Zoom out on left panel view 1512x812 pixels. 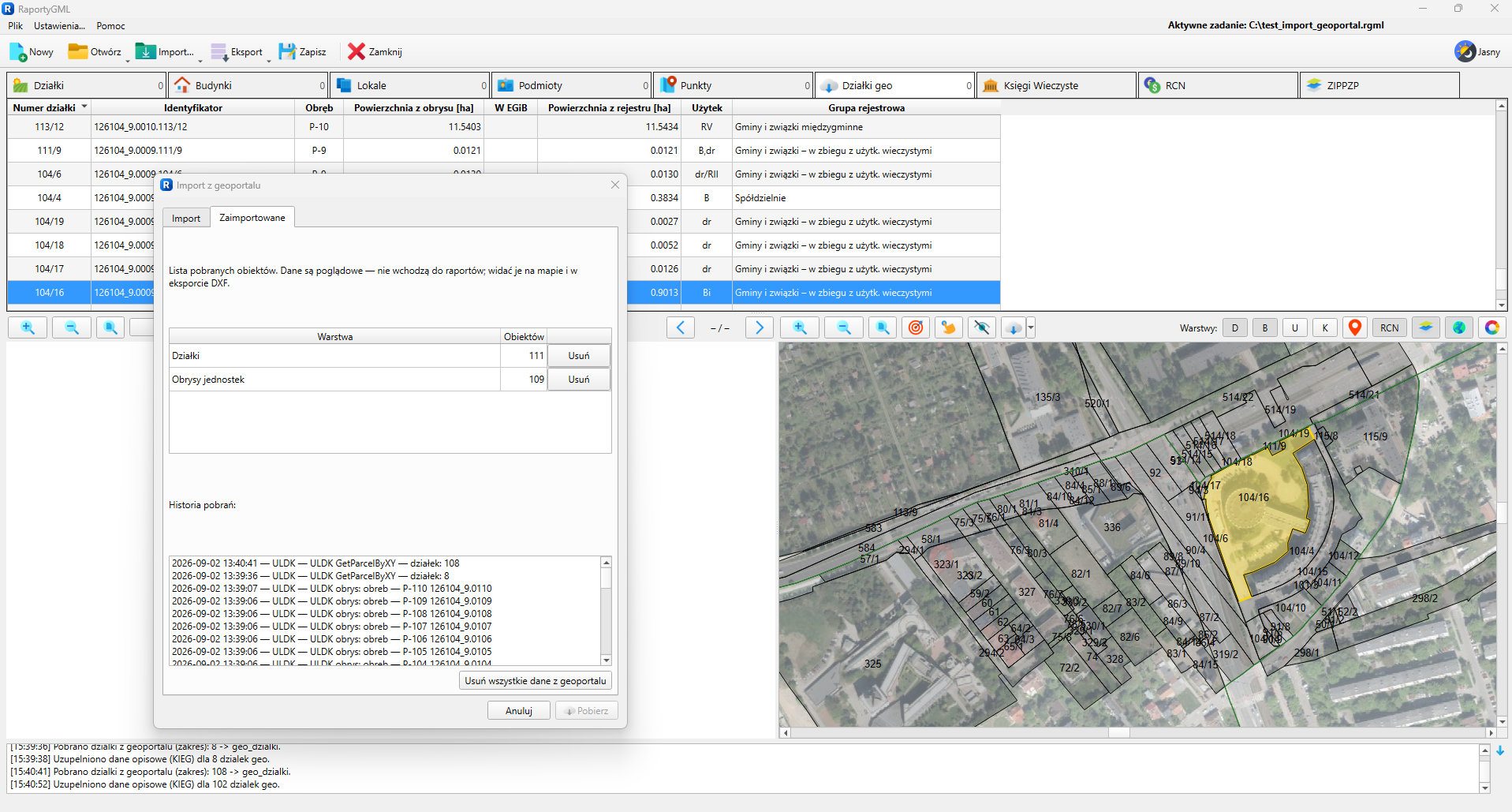(x=72, y=327)
